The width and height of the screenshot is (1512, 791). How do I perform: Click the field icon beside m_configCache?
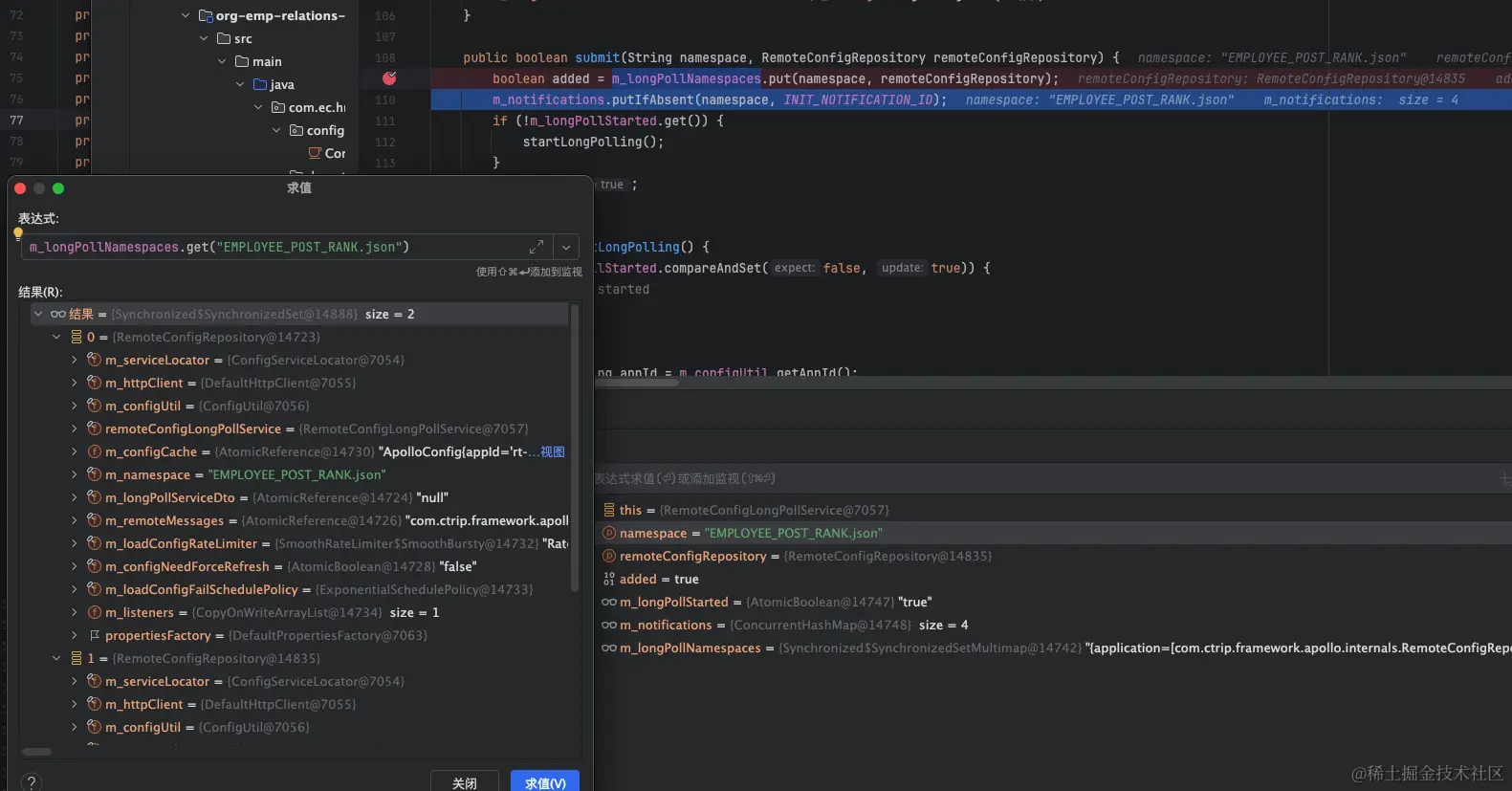click(x=95, y=451)
